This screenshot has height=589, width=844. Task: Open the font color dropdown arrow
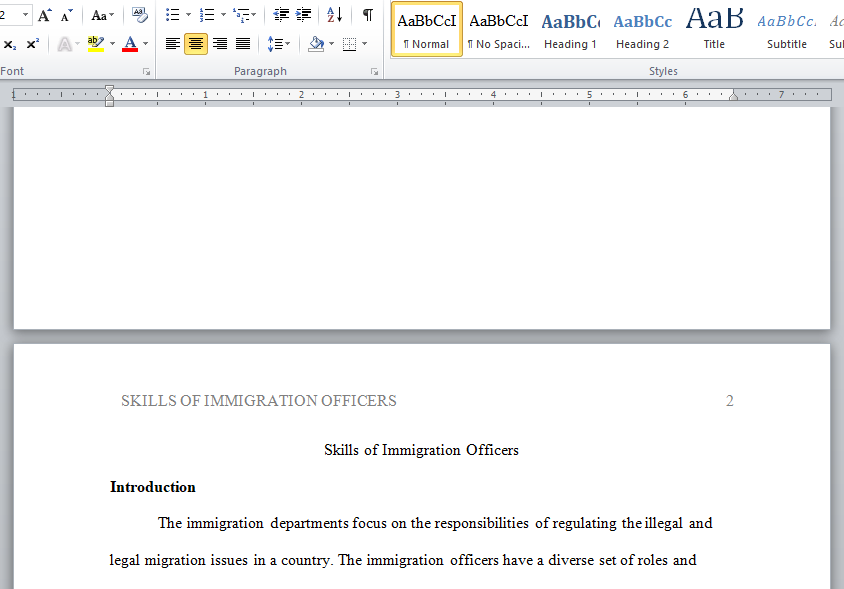tap(145, 44)
